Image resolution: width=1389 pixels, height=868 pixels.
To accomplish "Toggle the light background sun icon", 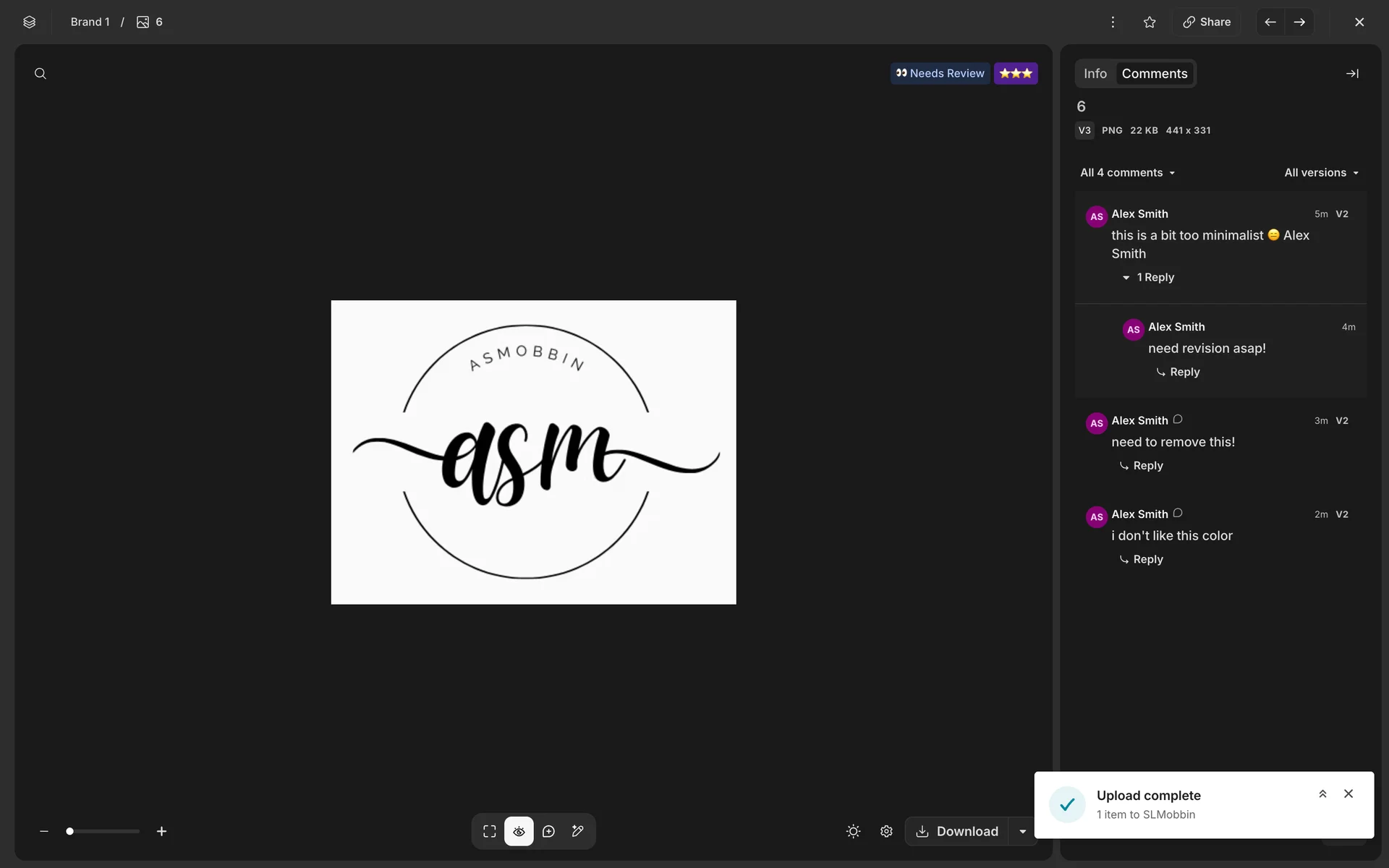I will click(x=853, y=831).
